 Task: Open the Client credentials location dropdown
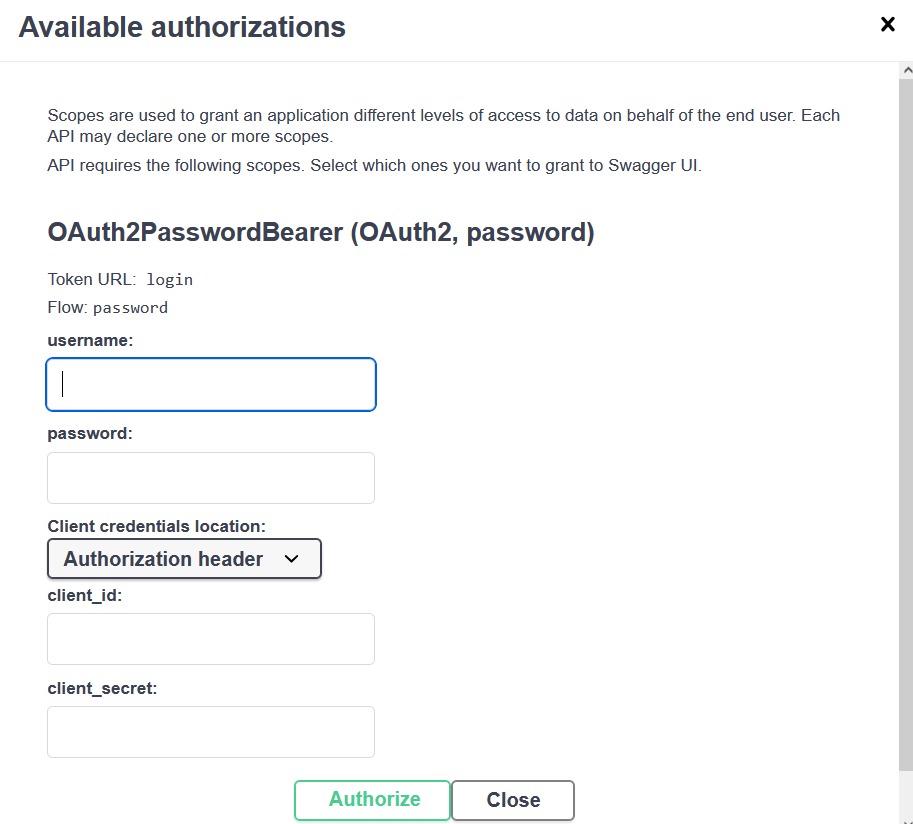click(x=184, y=559)
